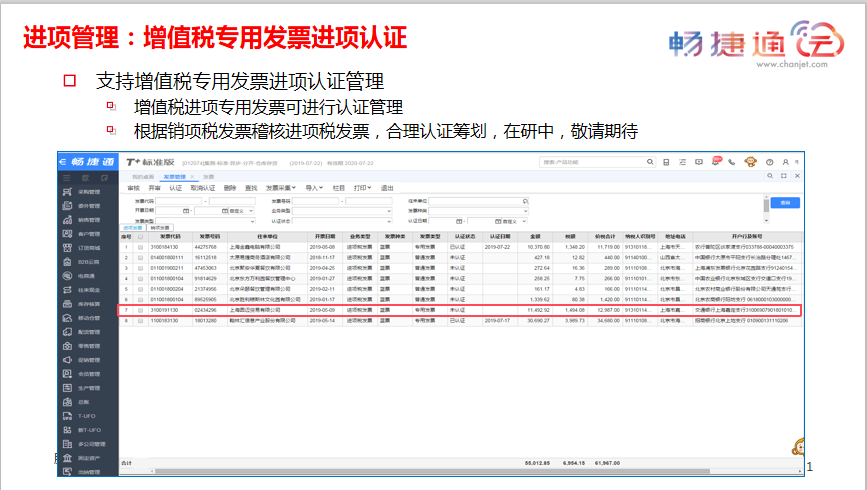Switch to the 发票管理 tab
867x490 pixels.
pyautogui.click(x=174, y=177)
